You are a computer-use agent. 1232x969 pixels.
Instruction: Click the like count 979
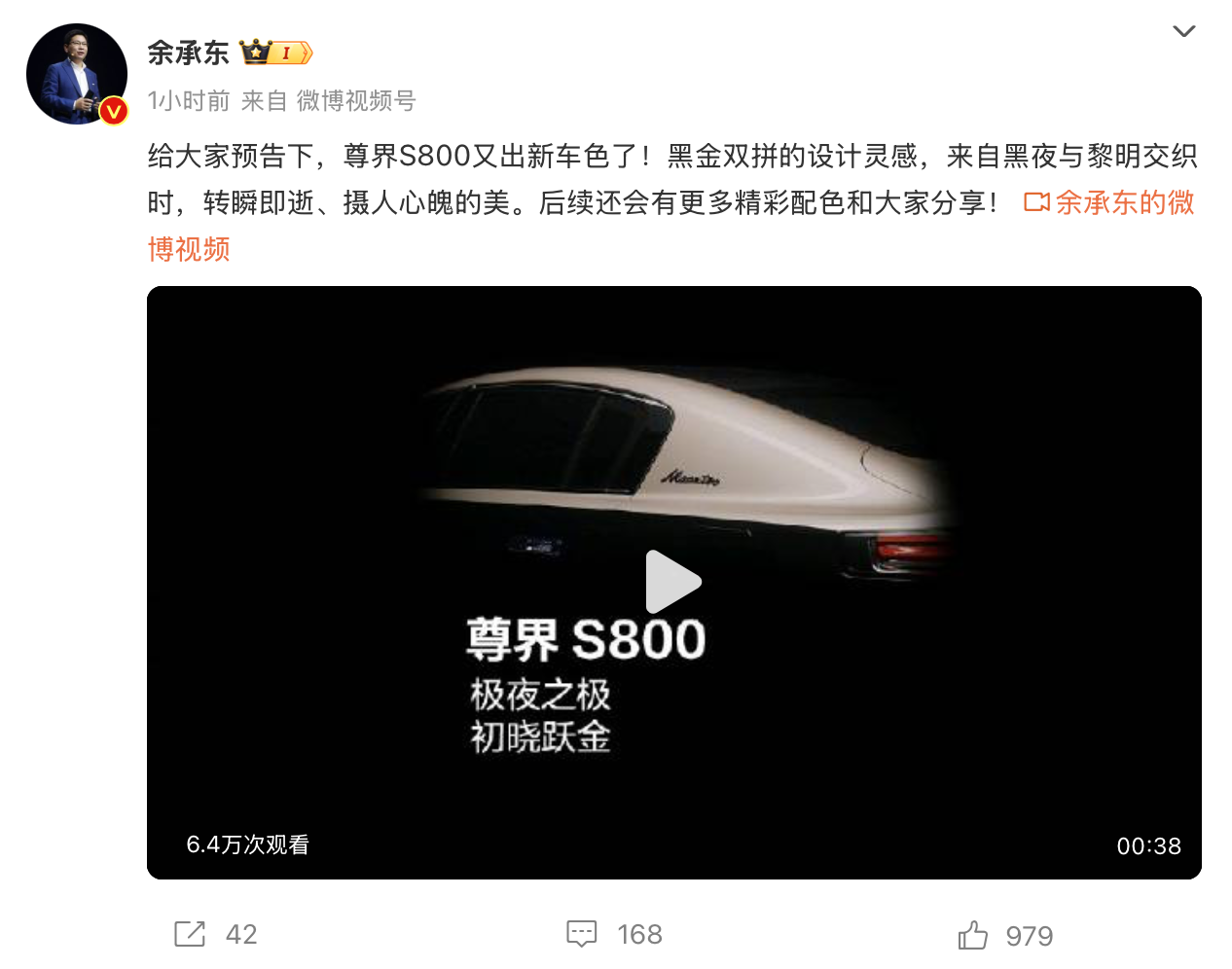(x=1030, y=936)
